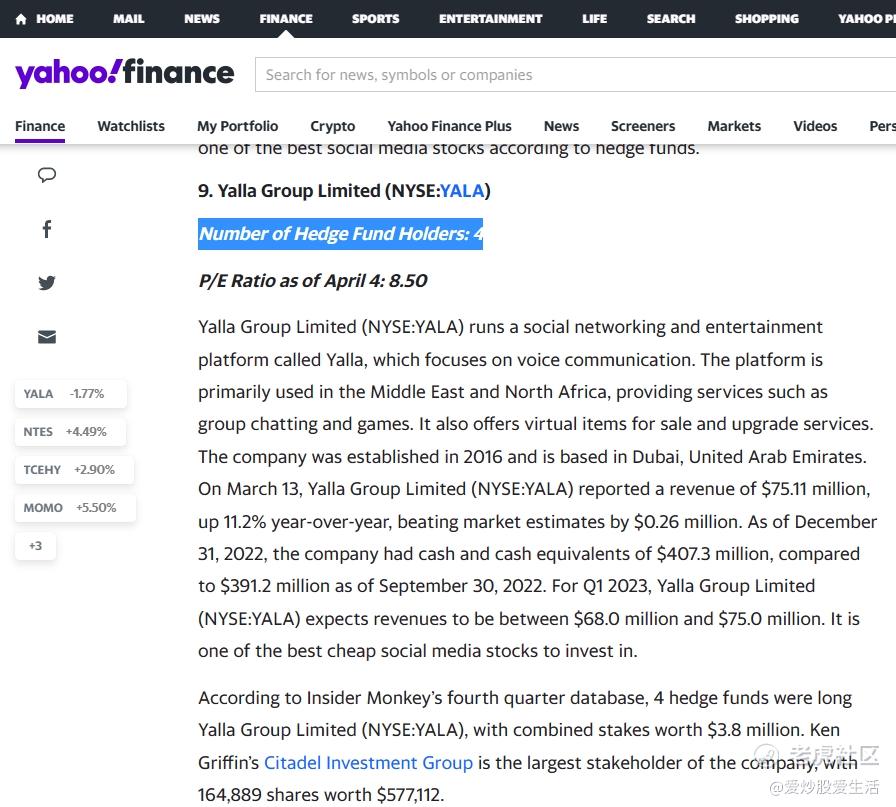Click the Home house icon
896x807 pixels.
coord(21,19)
